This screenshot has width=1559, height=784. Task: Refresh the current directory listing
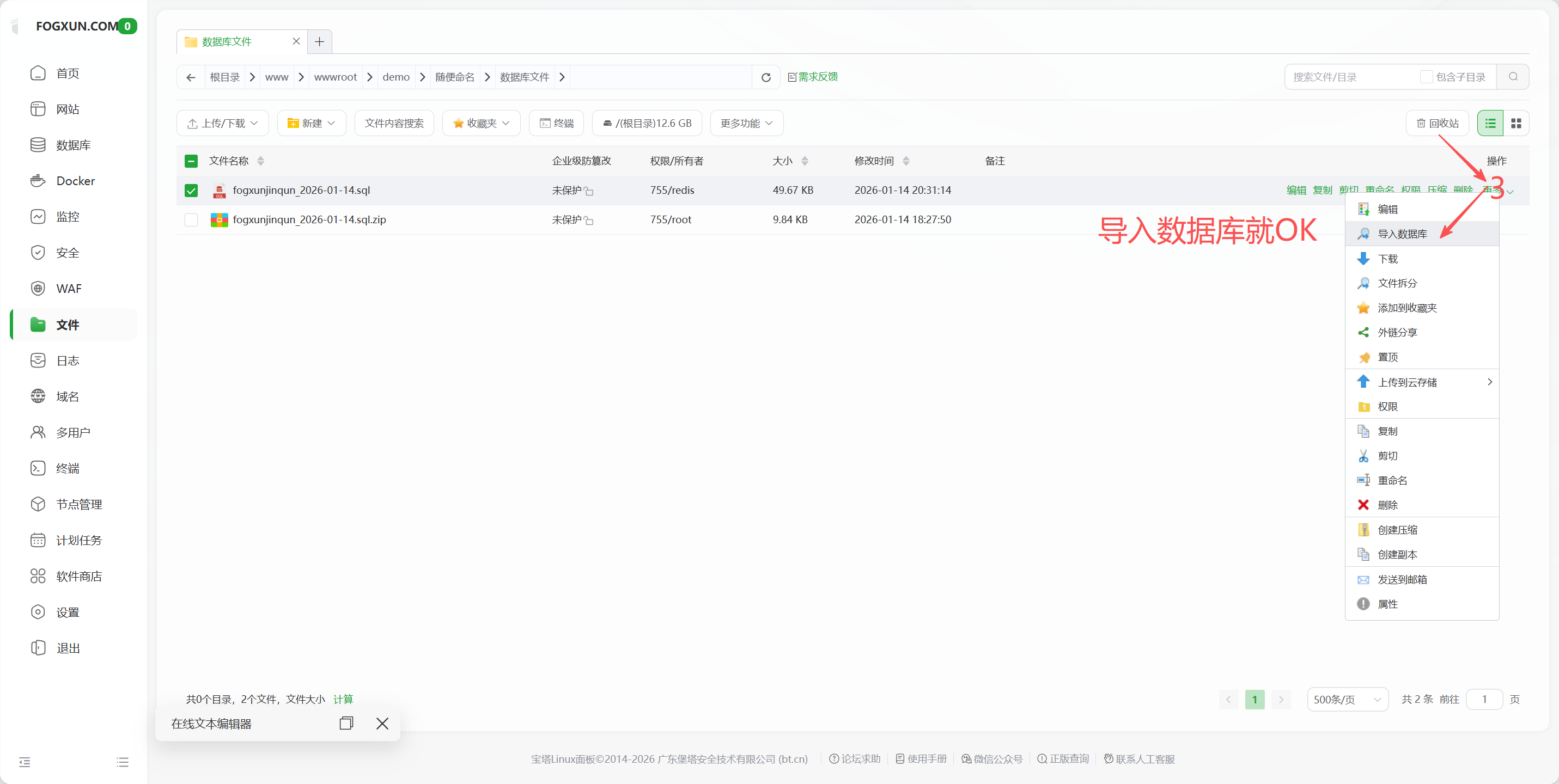(x=765, y=77)
